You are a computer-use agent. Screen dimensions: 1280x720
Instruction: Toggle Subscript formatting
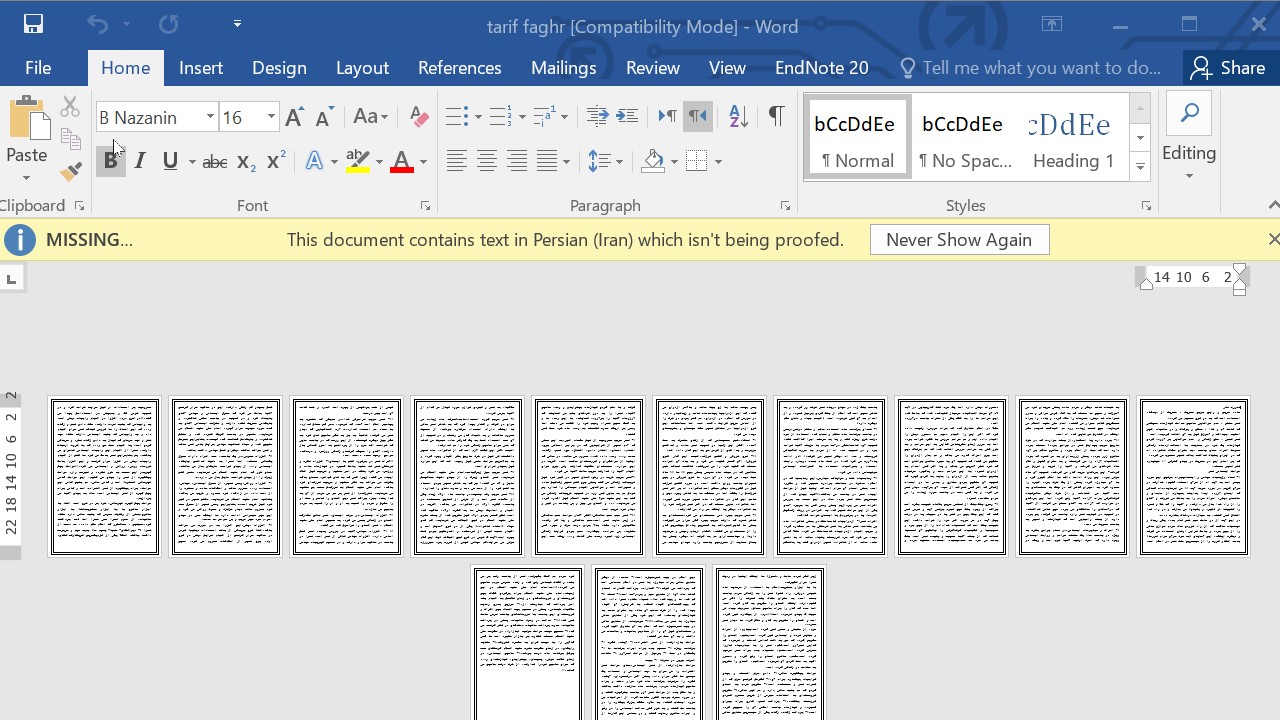246,161
